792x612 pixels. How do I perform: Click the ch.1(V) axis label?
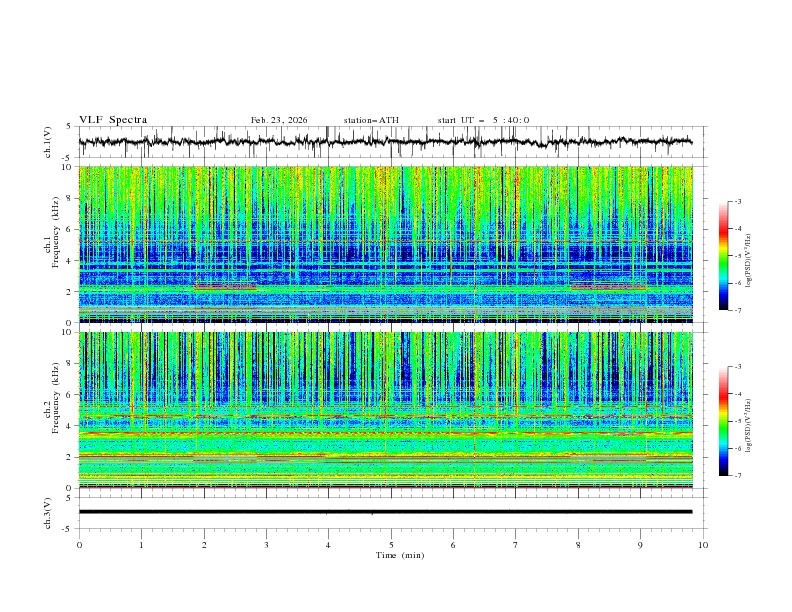(48, 142)
